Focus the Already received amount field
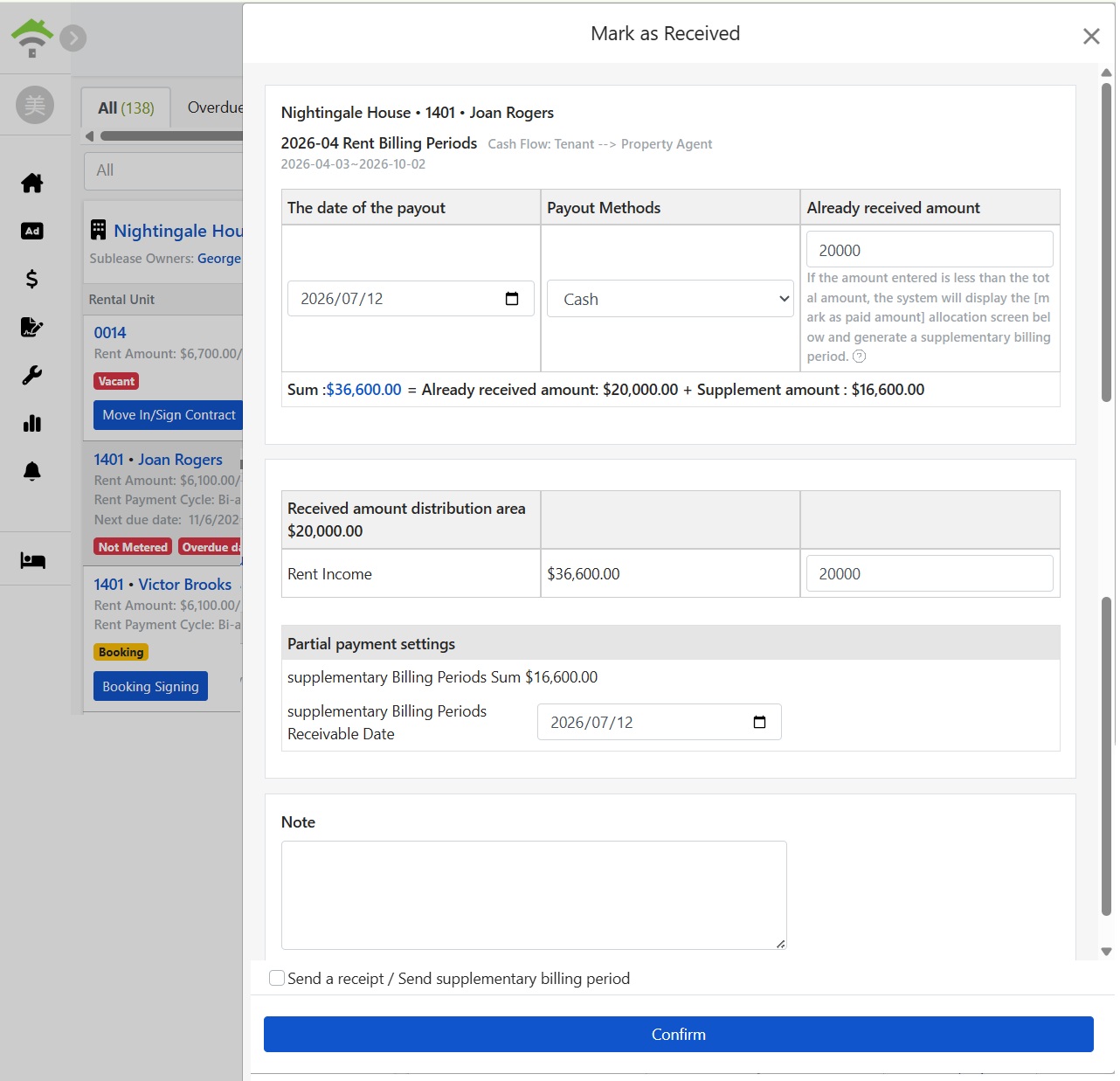 (930, 250)
